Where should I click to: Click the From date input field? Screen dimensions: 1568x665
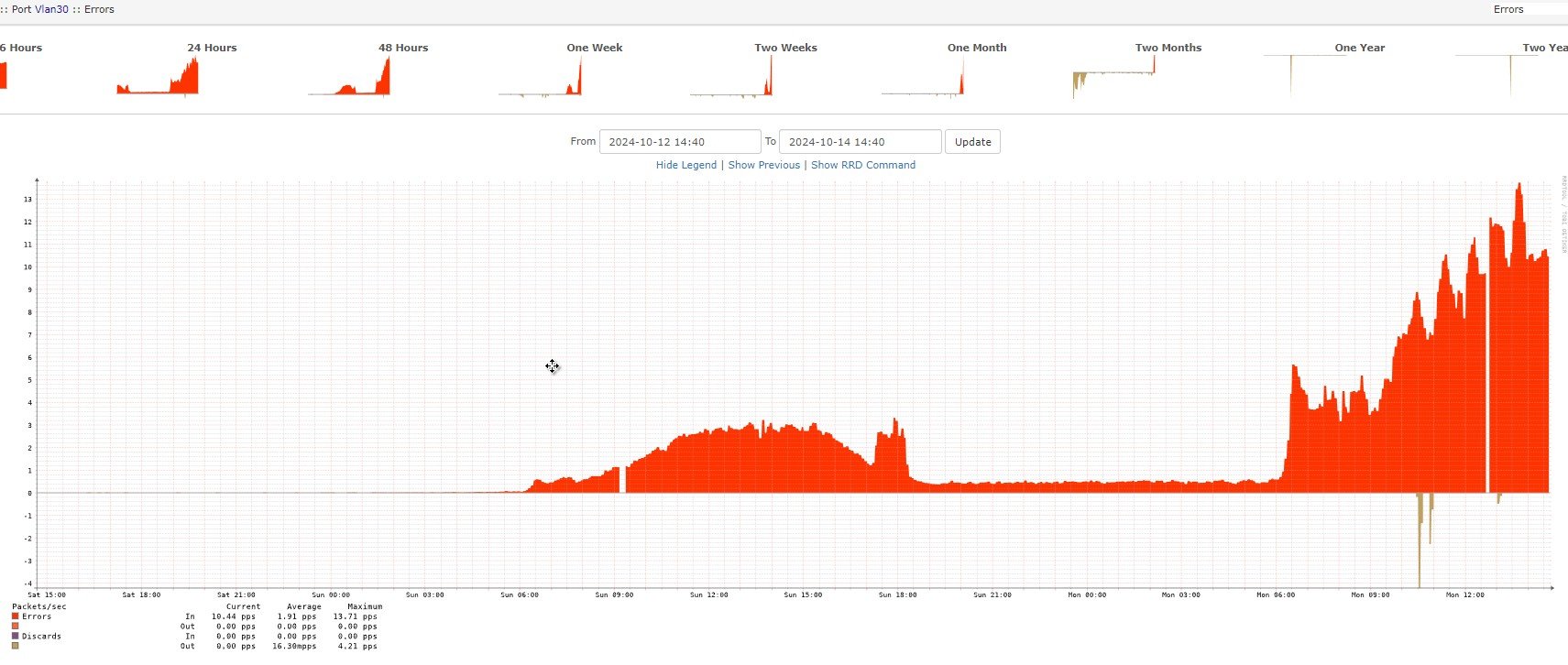click(x=680, y=142)
